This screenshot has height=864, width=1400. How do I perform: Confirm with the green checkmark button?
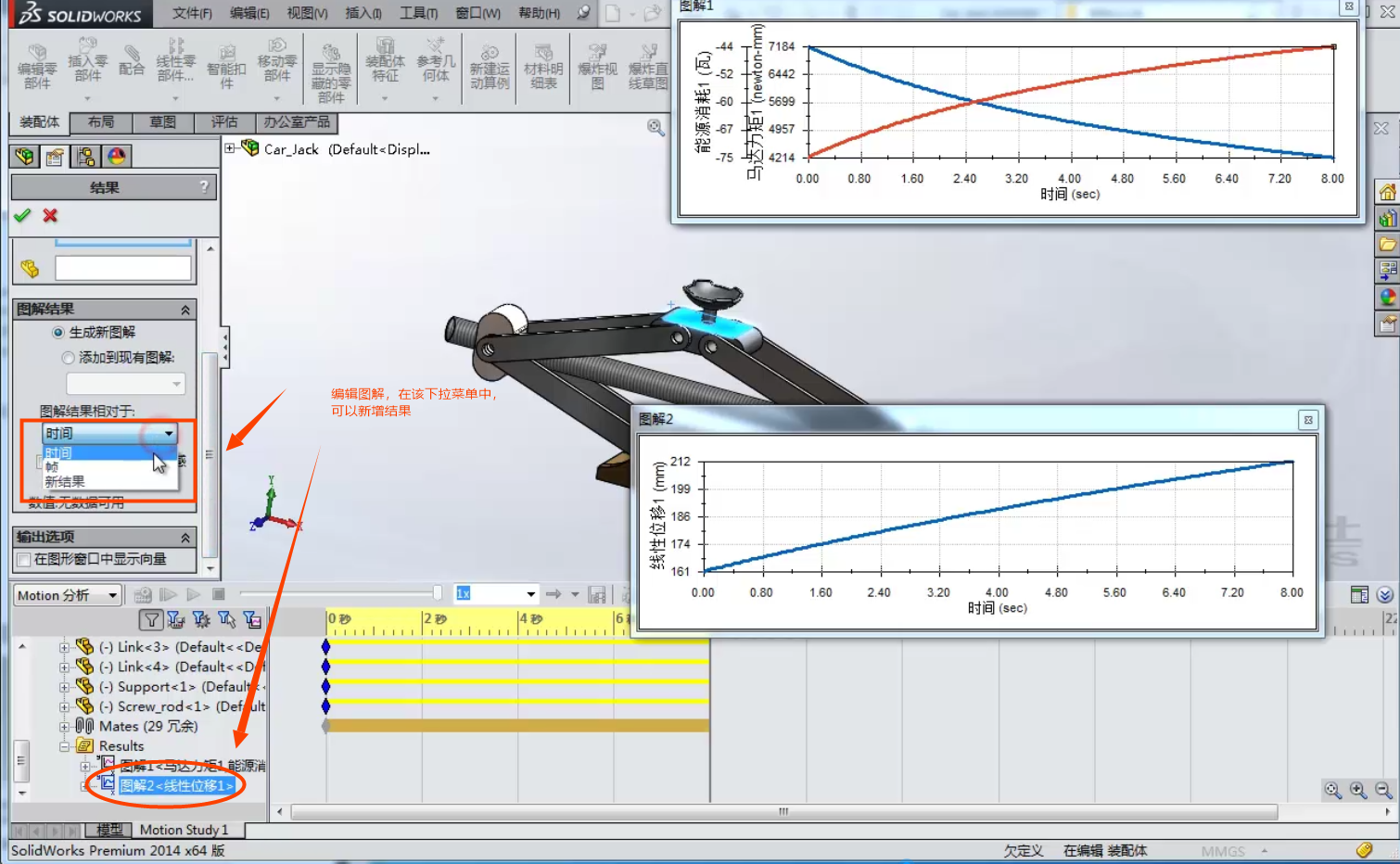pyautogui.click(x=22, y=215)
